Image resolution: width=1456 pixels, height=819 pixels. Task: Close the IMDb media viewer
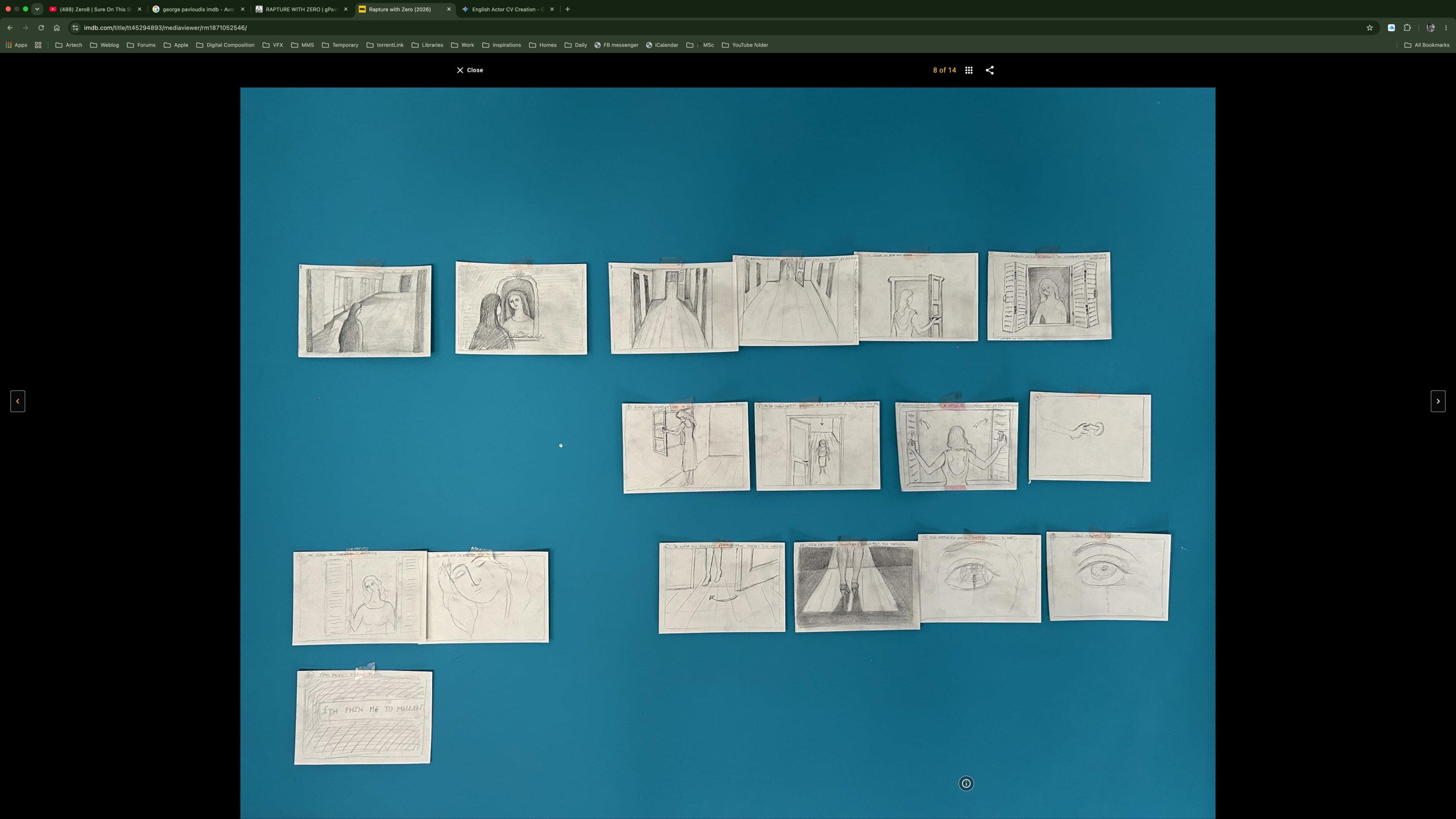pos(470,70)
